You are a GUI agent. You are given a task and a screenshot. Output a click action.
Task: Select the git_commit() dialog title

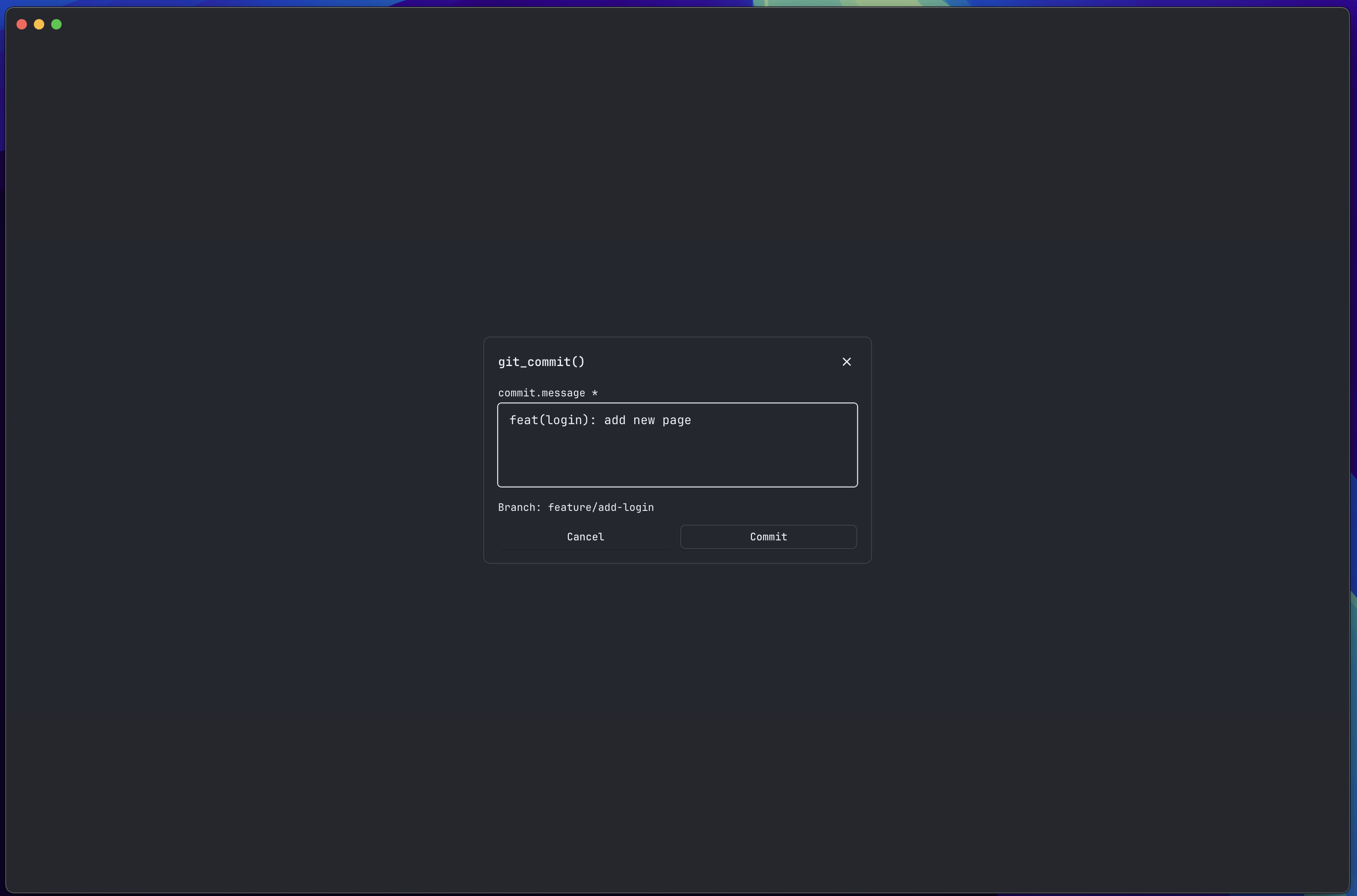(541, 361)
